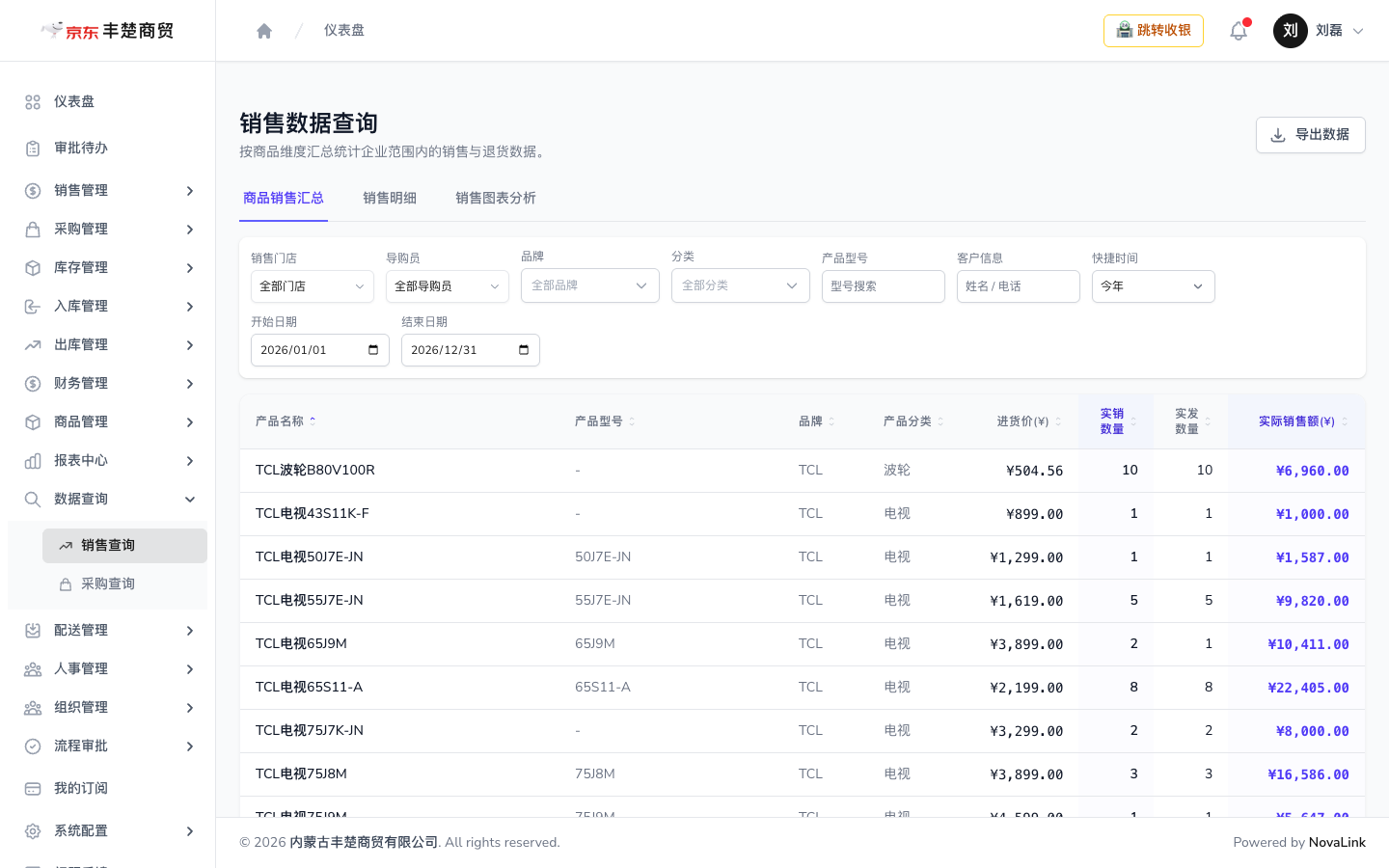Click the 导出数据 button
The width and height of the screenshot is (1389, 868).
[x=1311, y=135]
